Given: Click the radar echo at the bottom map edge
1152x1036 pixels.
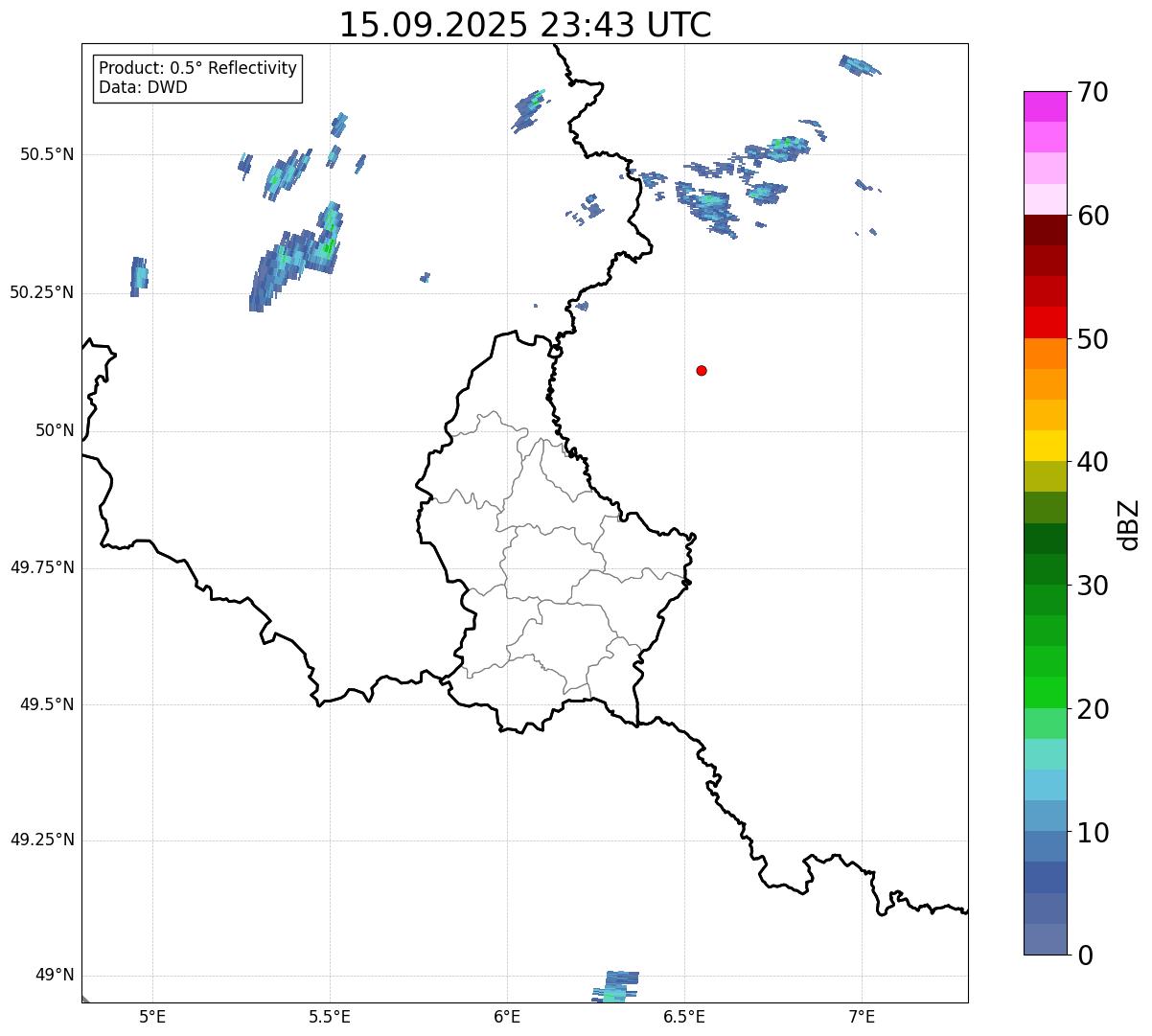Looking at the screenshot, I should click(x=614, y=987).
